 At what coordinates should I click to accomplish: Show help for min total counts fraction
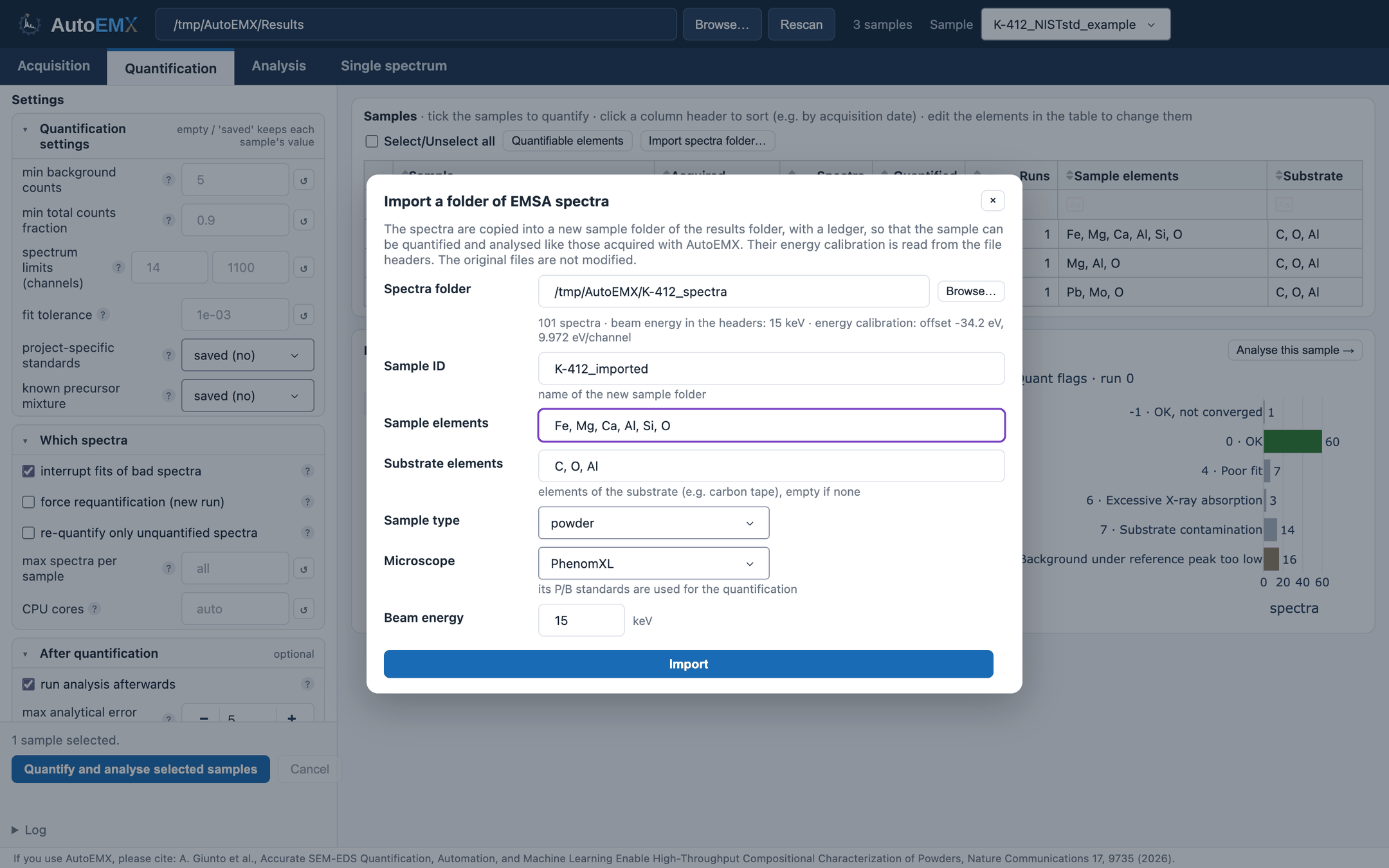(168, 221)
